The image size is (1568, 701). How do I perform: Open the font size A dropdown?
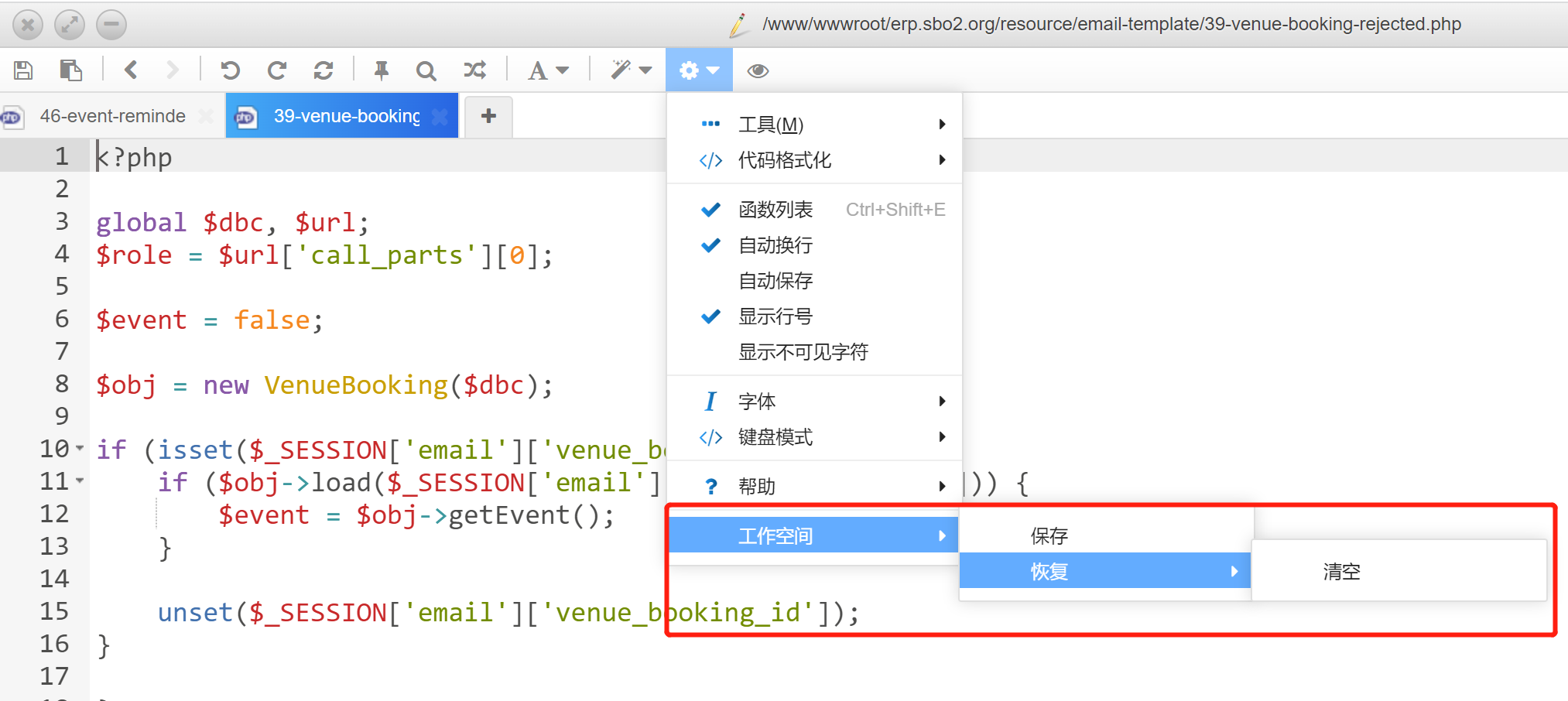click(548, 70)
